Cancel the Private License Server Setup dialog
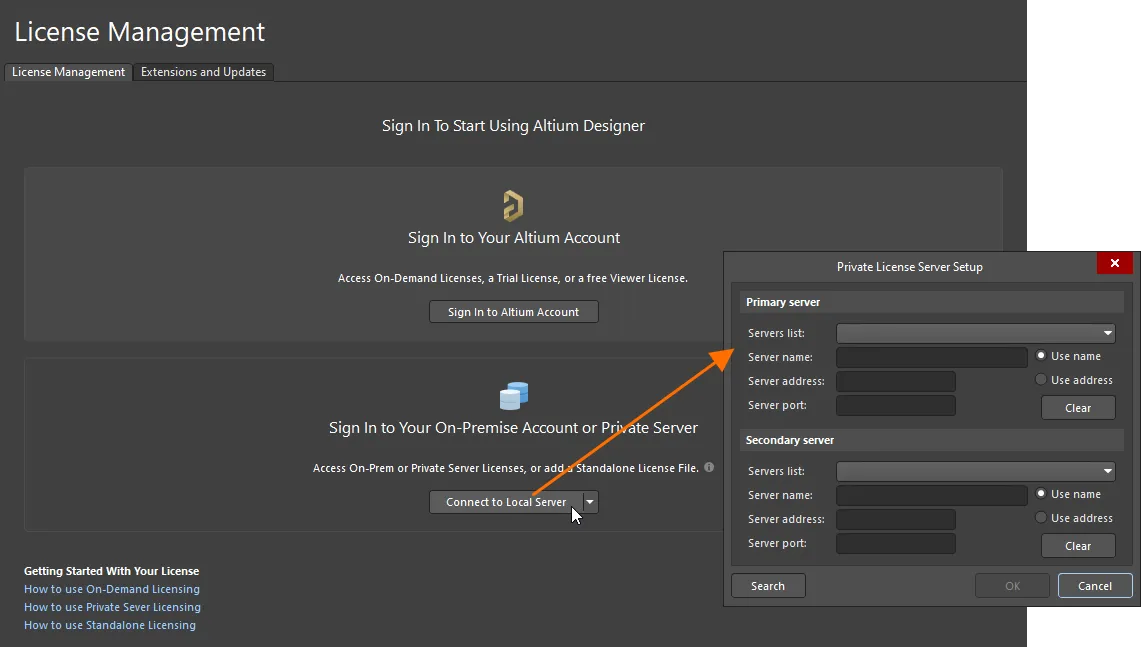The image size is (1141, 647). [x=1095, y=586]
